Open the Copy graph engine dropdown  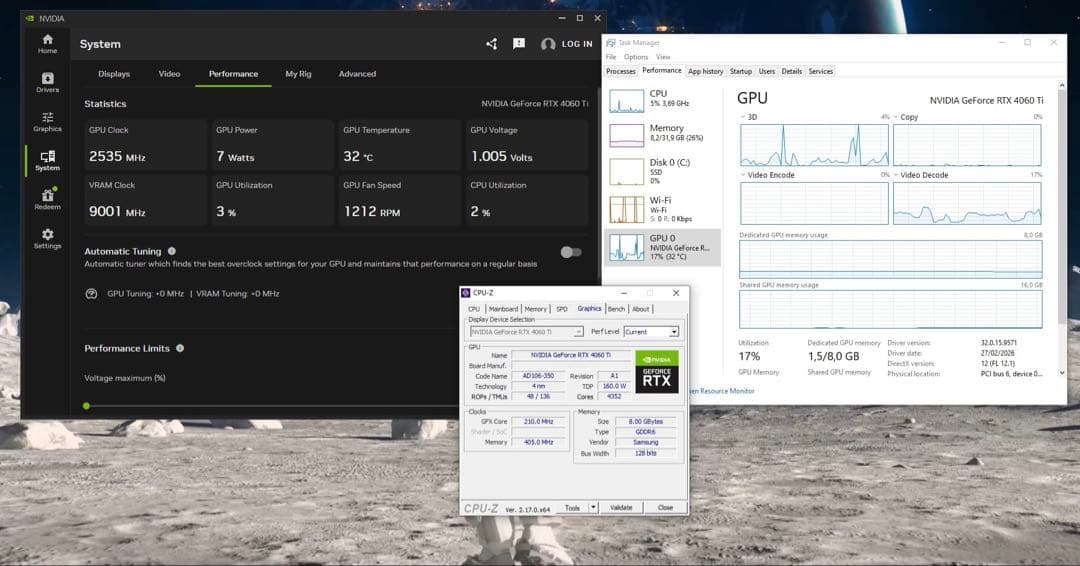[x=895, y=117]
